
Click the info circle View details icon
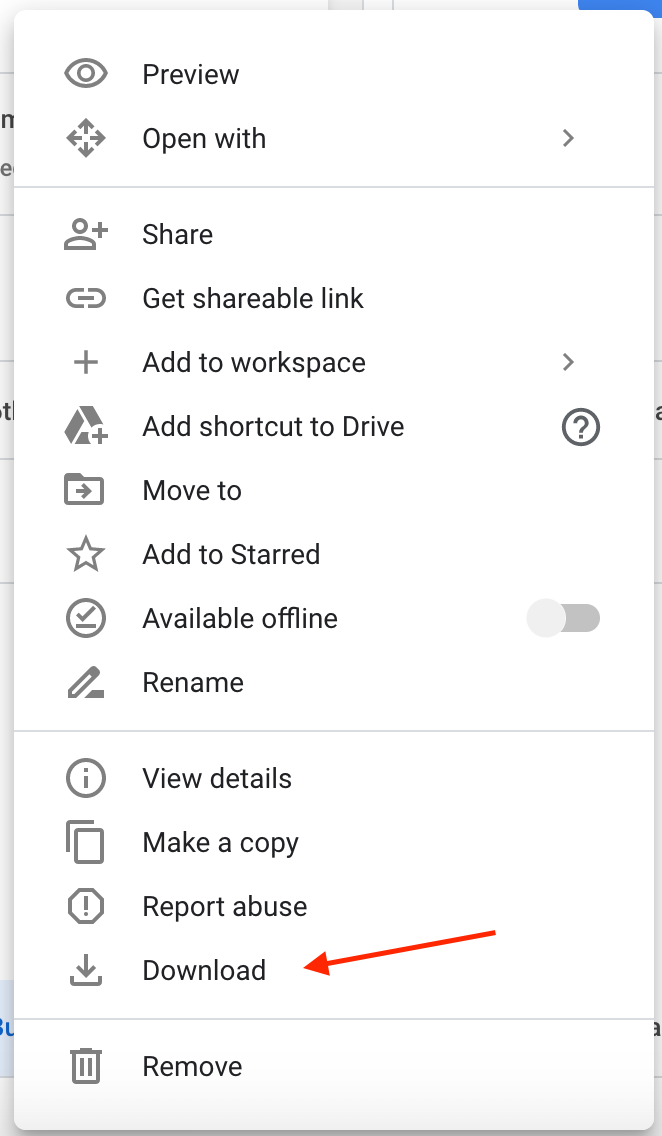pyautogui.click(x=85, y=778)
